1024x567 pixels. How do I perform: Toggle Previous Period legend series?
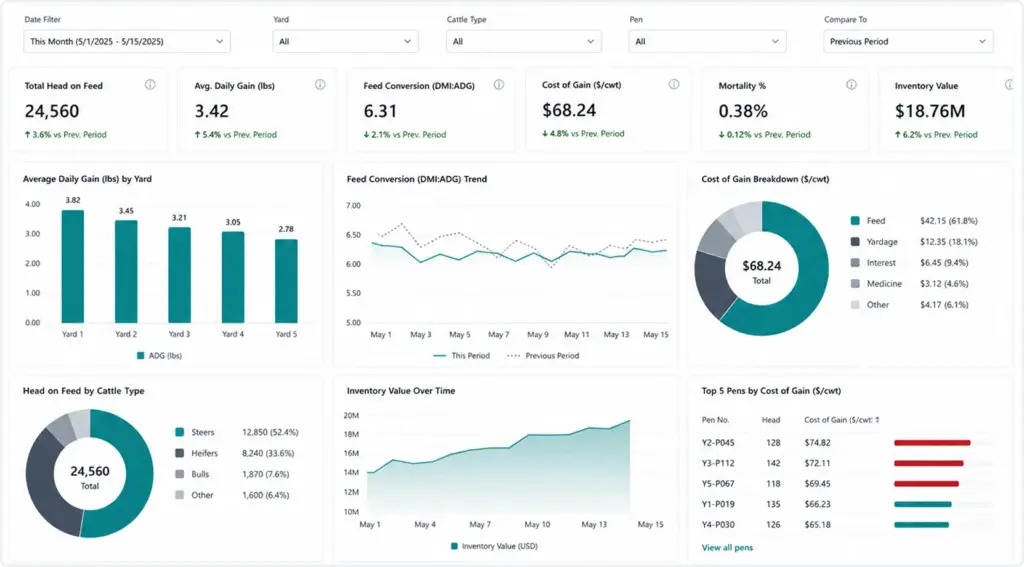pyautogui.click(x=543, y=356)
